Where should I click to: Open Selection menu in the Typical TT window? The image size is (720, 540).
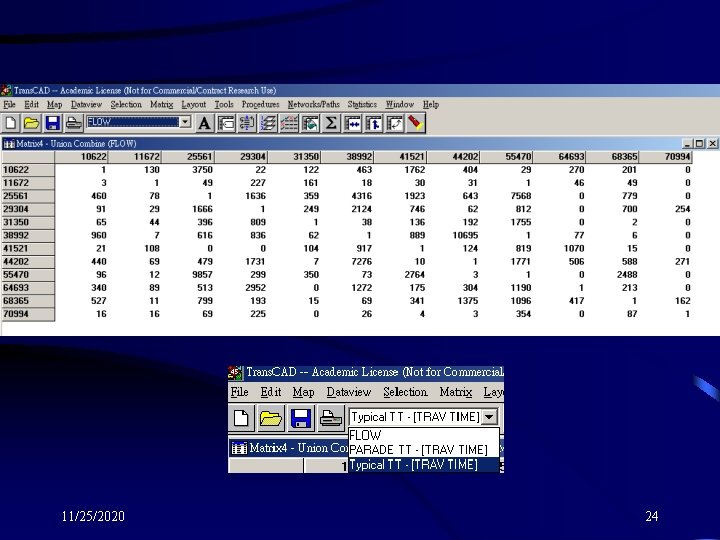(405, 392)
